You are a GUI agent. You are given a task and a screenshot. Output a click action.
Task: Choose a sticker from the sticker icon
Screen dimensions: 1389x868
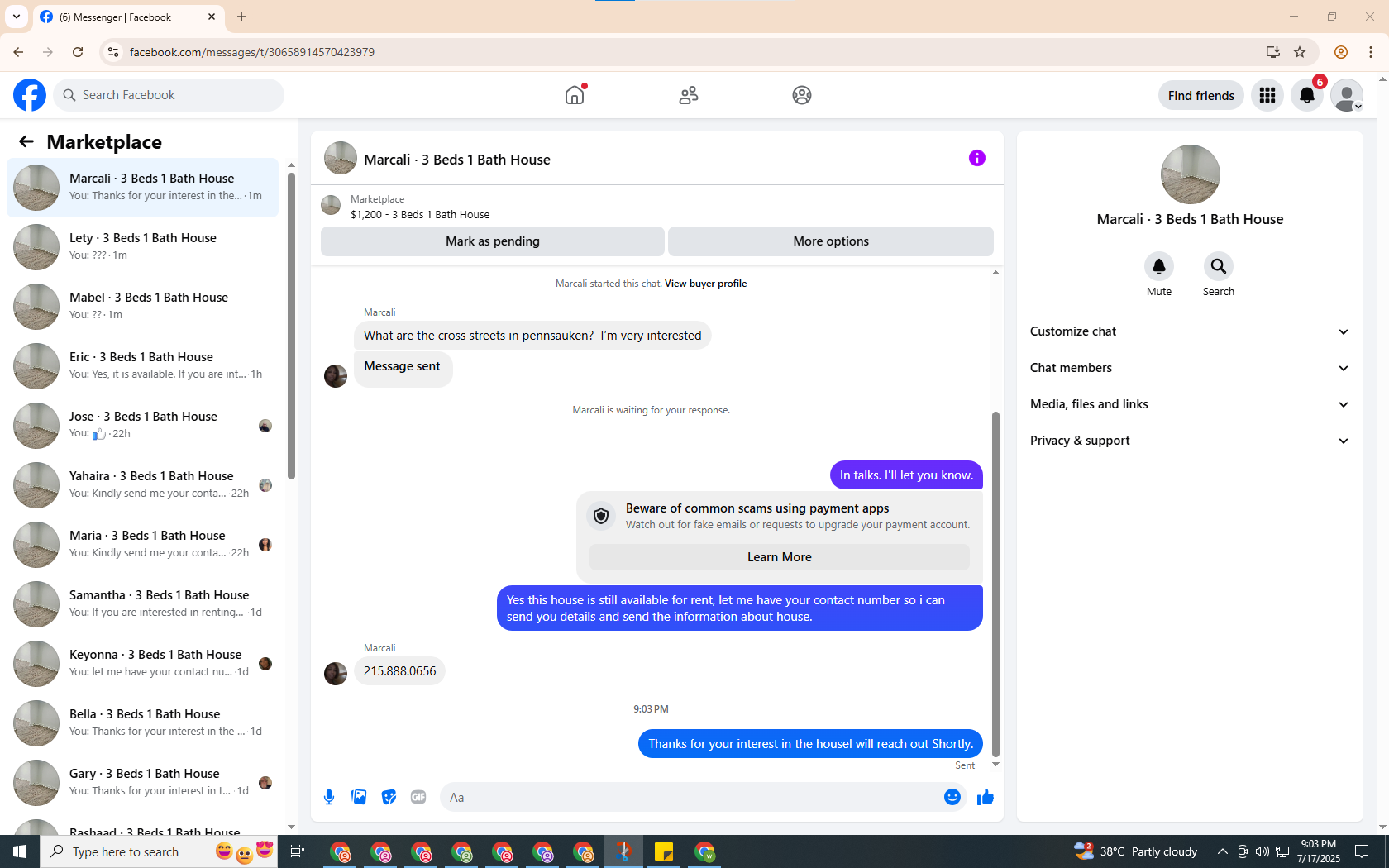pyautogui.click(x=389, y=797)
